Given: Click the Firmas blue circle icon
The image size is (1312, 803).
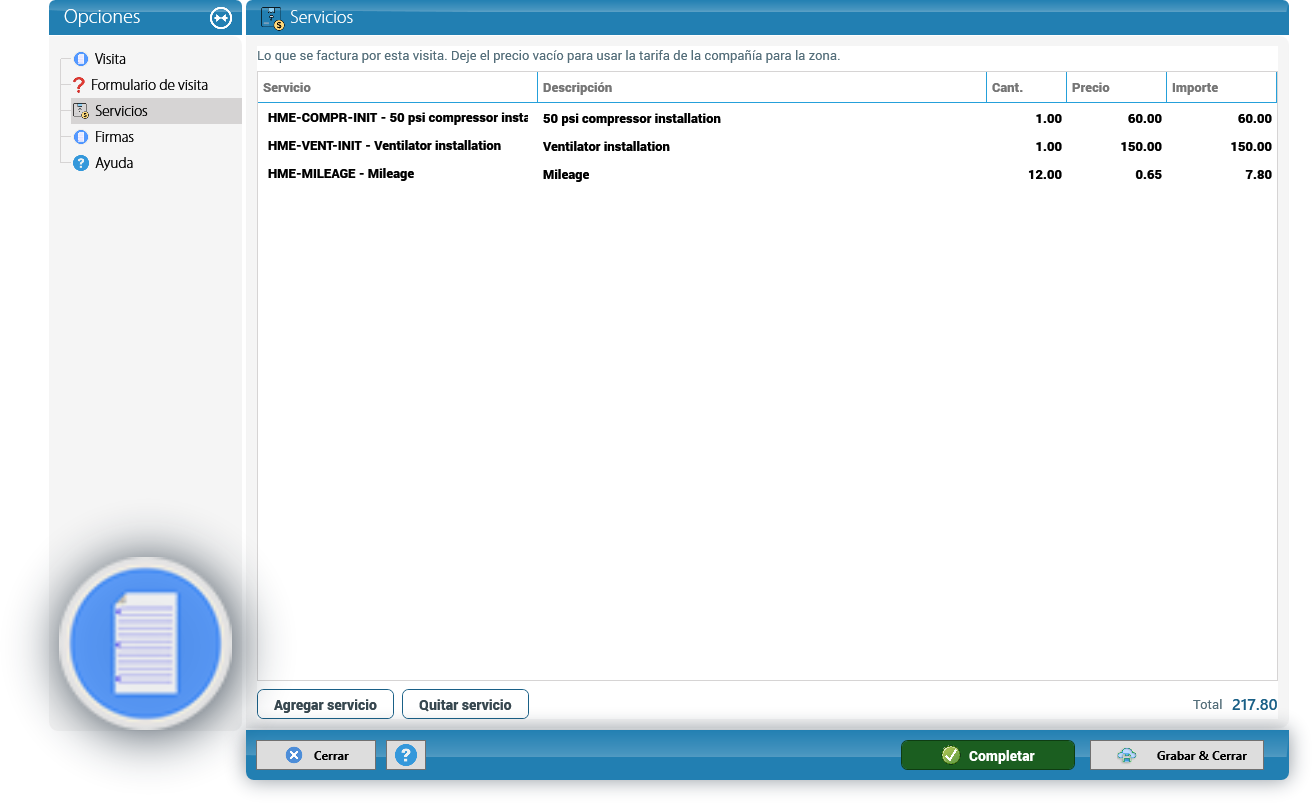Looking at the screenshot, I should (81, 137).
